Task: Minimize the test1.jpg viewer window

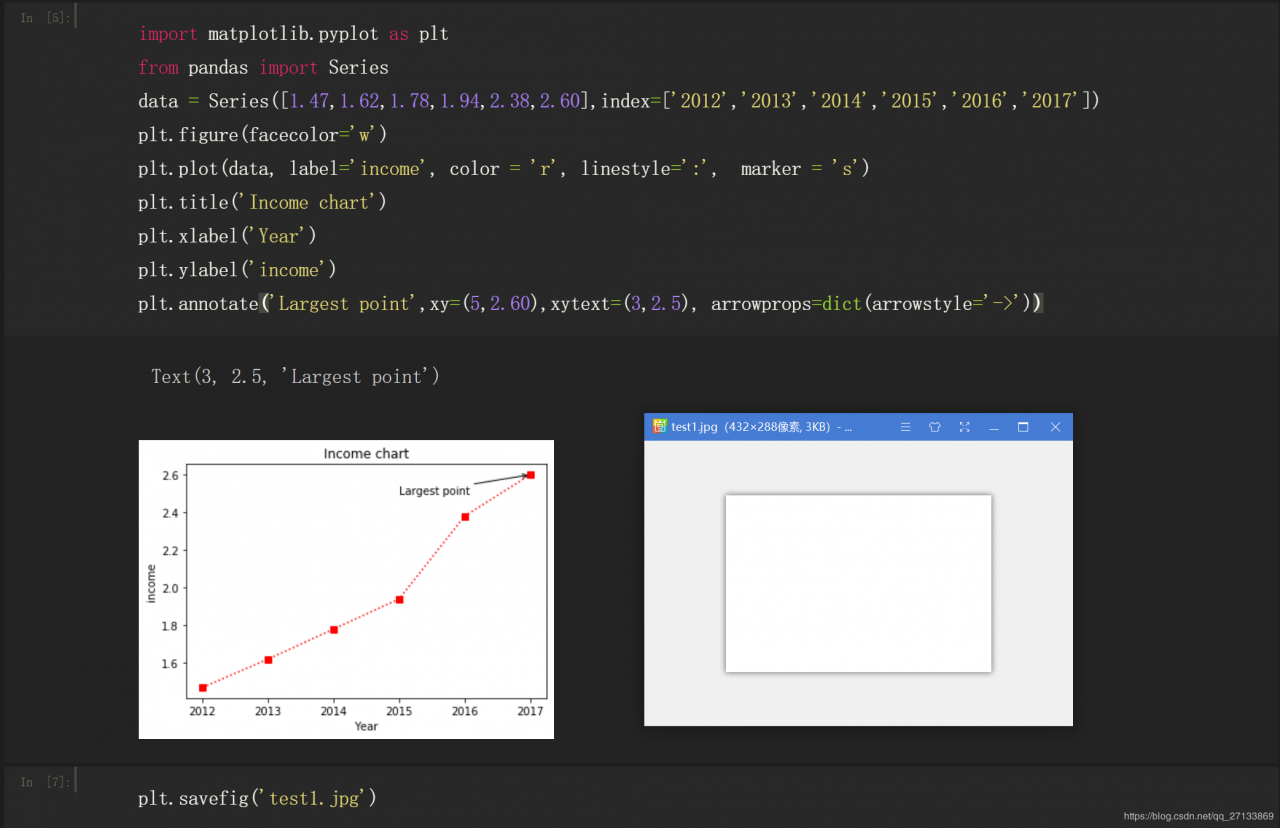Action: [994, 427]
